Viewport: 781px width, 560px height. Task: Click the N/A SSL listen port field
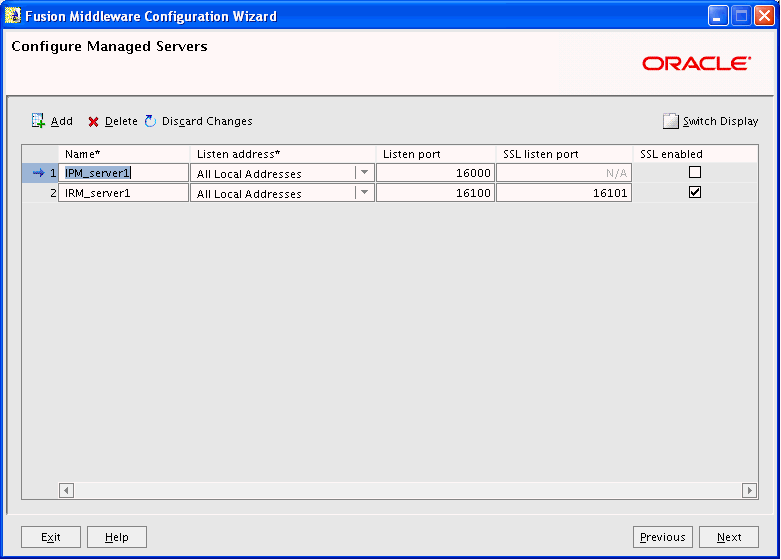[564, 173]
